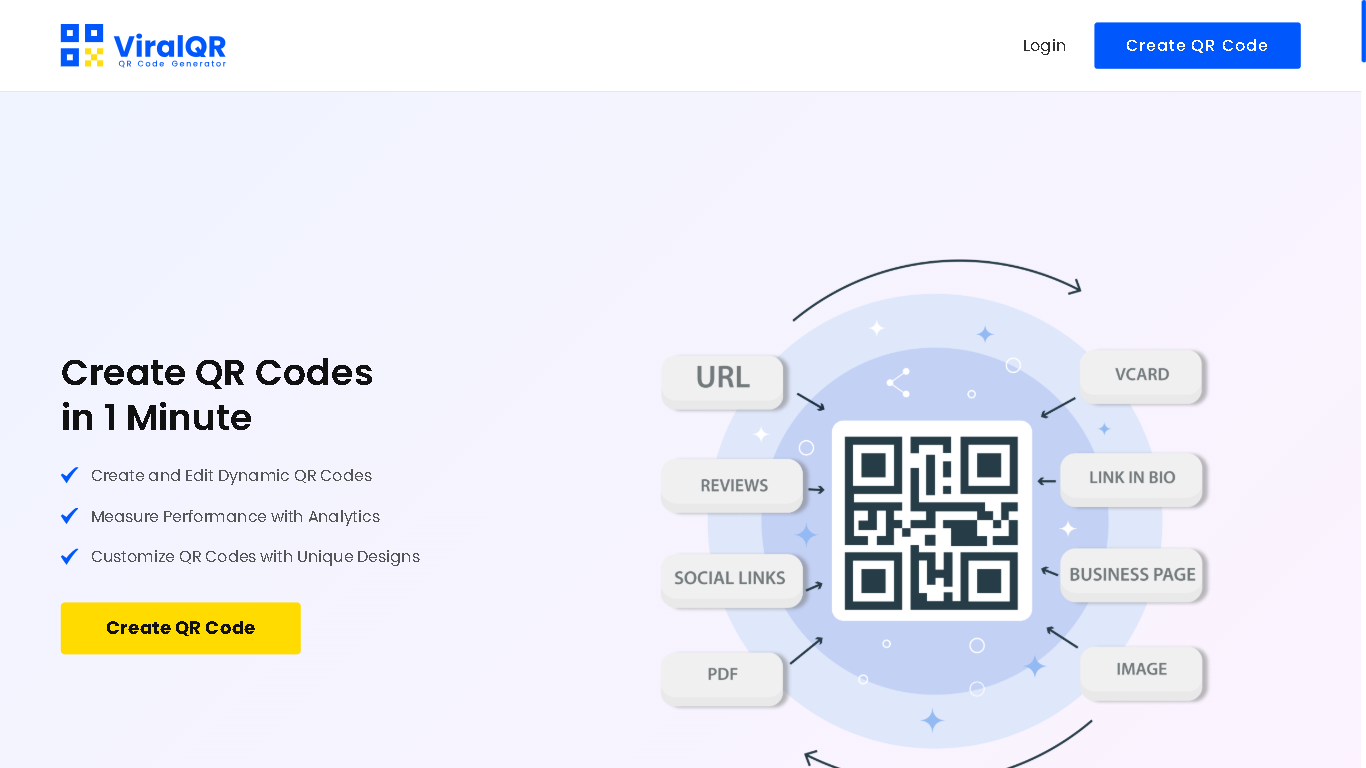1366x768 pixels.
Task: Select the LINK IN BIO label
Action: coord(1132,478)
